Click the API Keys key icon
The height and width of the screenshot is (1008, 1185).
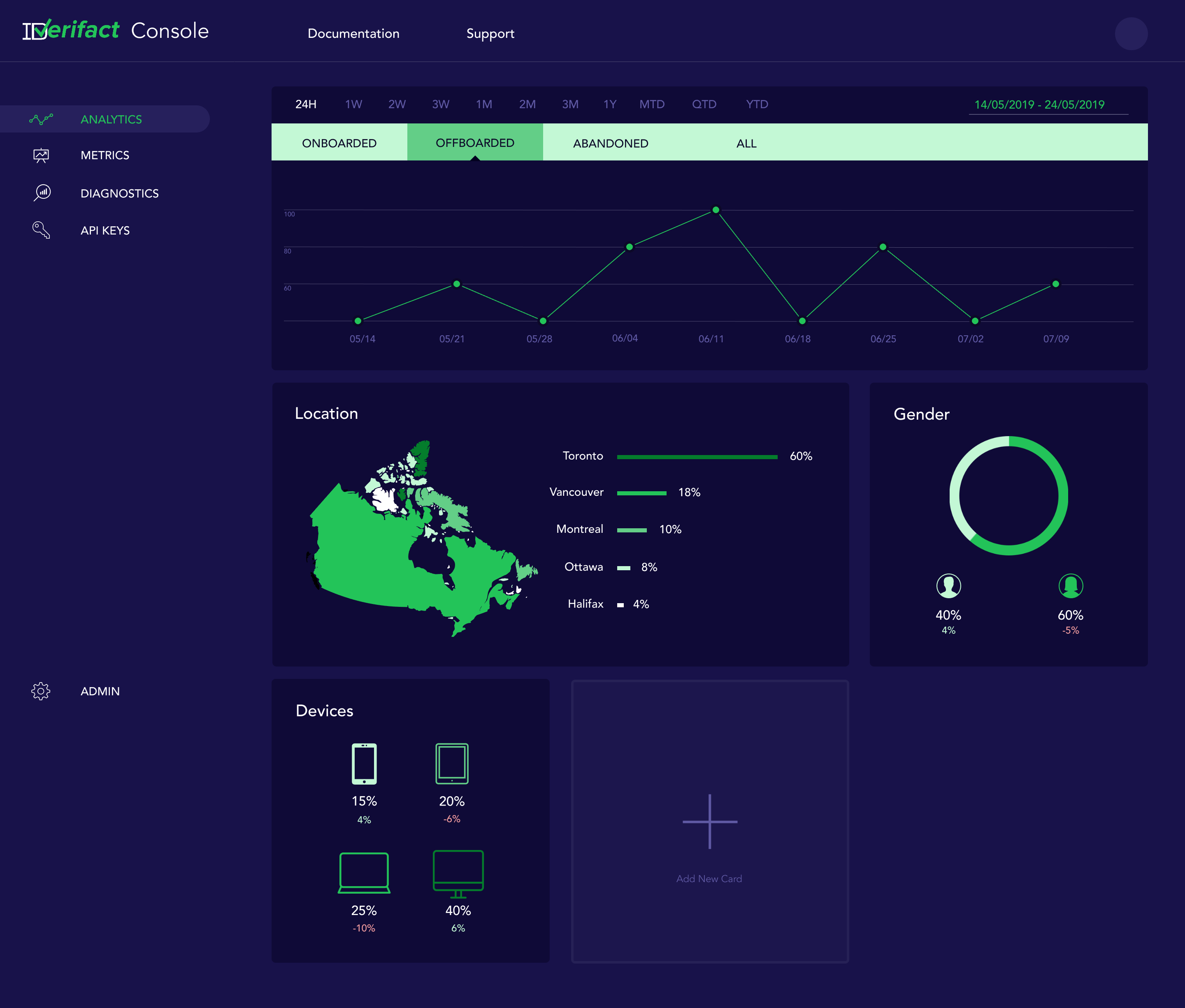click(41, 230)
